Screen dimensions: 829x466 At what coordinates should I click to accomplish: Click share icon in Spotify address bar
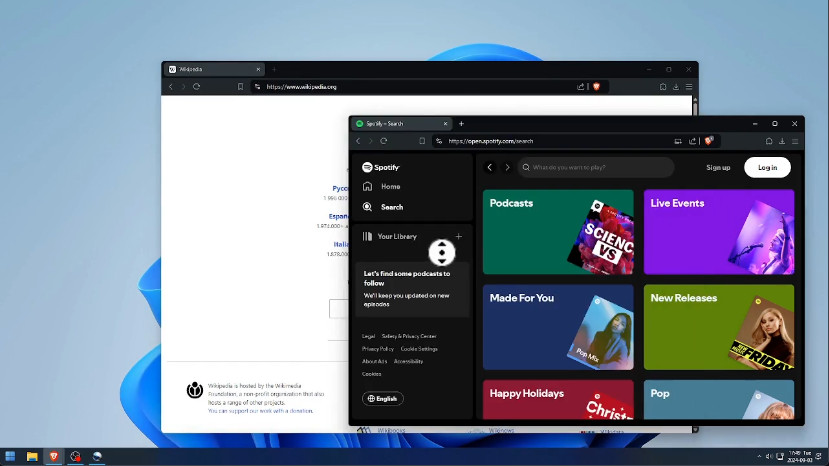tap(692, 141)
